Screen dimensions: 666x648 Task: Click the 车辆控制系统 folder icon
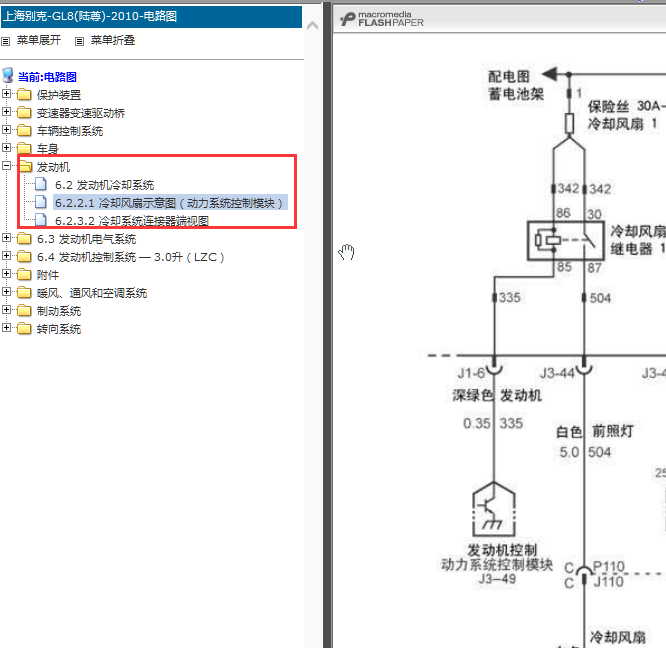24,130
